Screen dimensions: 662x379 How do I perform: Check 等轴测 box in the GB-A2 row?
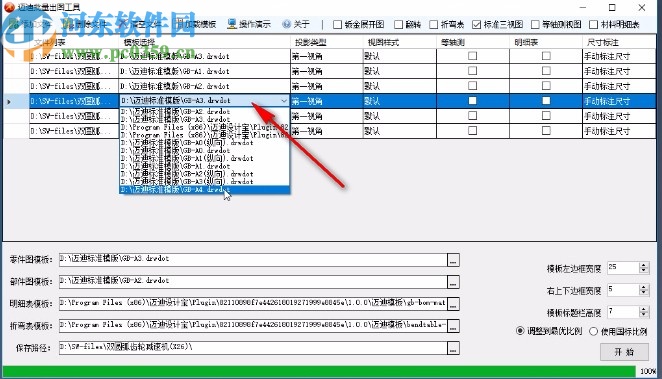click(x=472, y=86)
